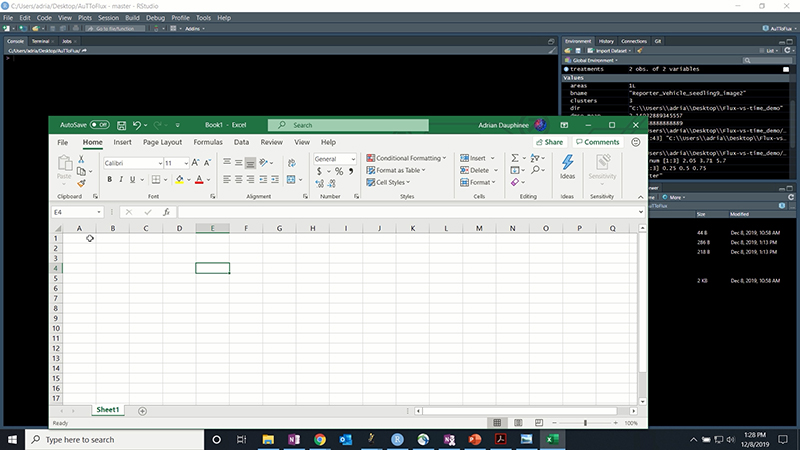Apply the yellow Fill Color swatch

point(180,180)
